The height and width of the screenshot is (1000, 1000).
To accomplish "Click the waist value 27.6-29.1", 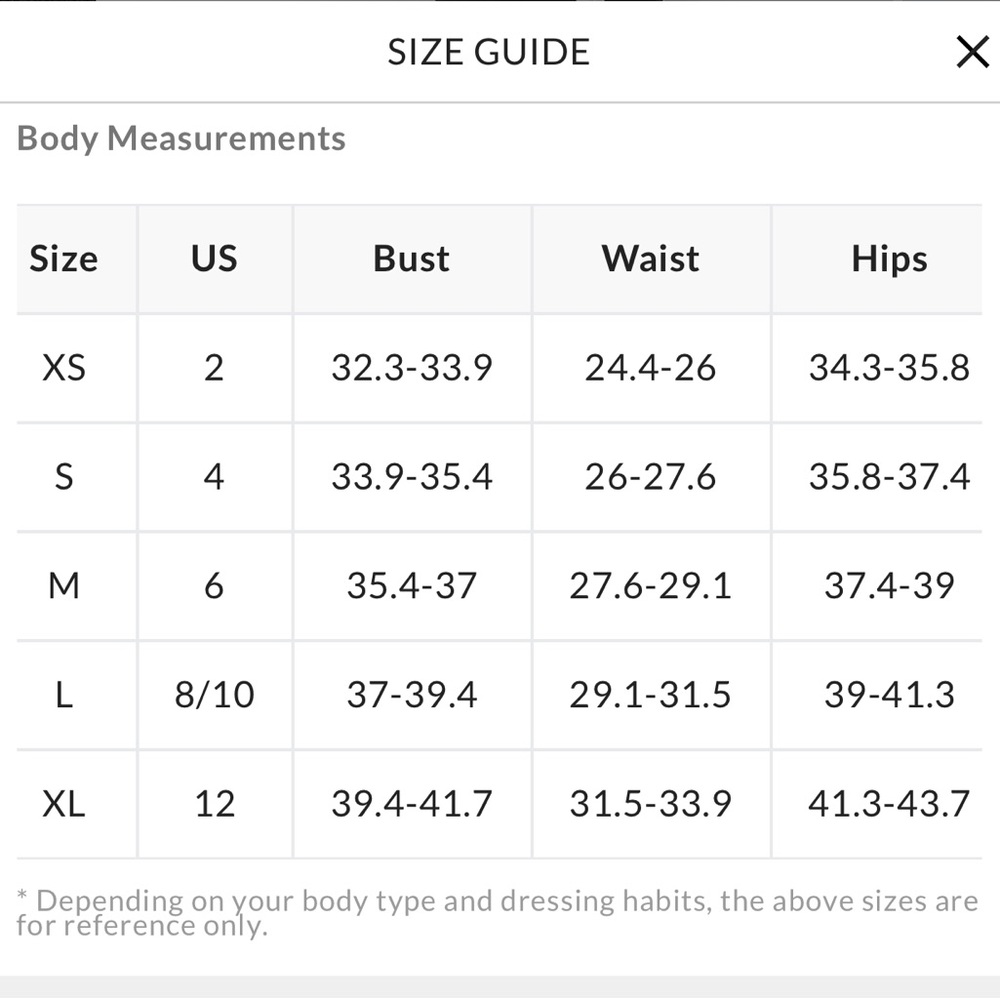I will tap(650, 586).
